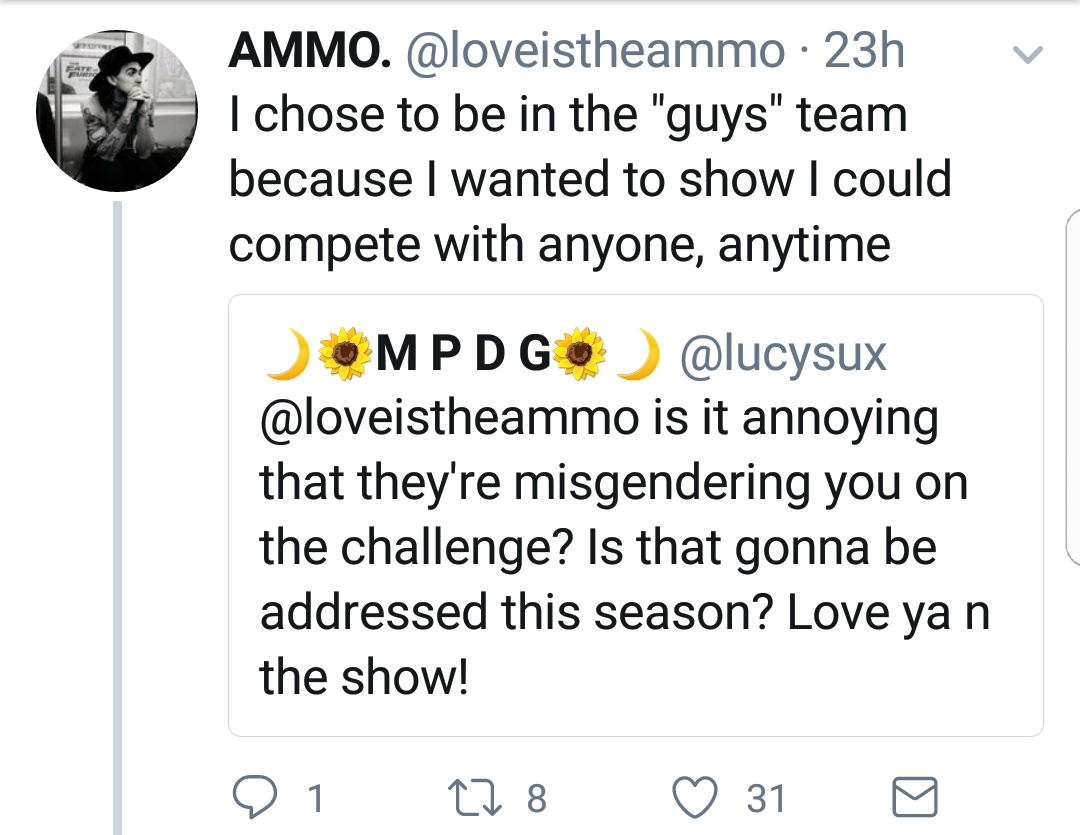Click the reply speech bubble icon
The width and height of the screenshot is (1080, 835).
coord(255,796)
